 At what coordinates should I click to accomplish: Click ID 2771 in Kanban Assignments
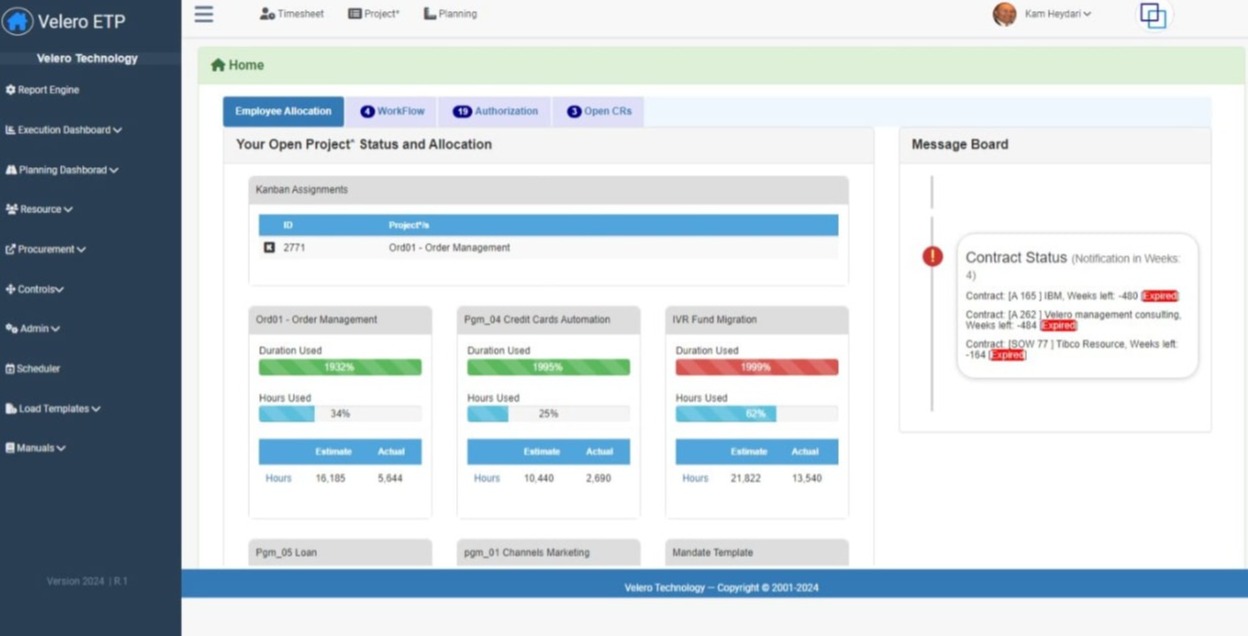click(294, 248)
